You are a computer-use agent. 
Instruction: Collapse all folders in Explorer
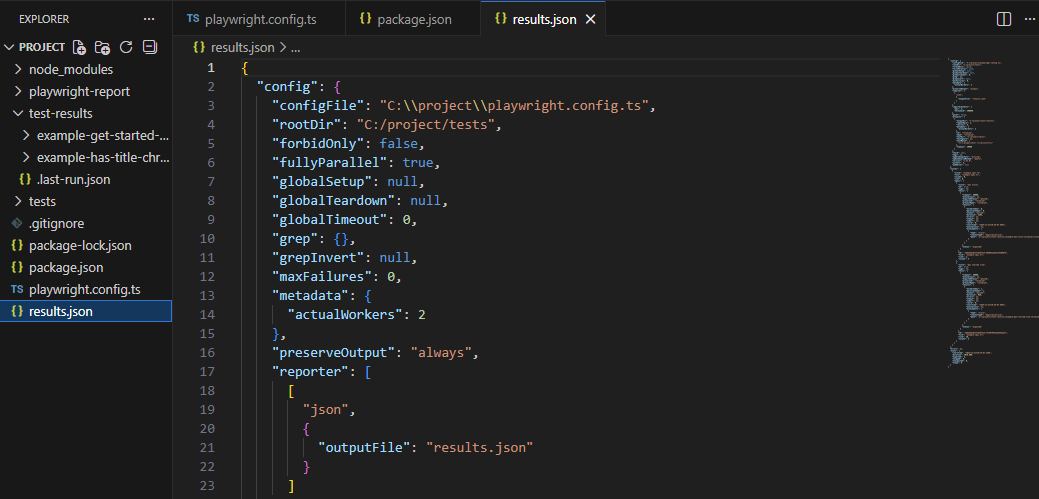tap(150, 47)
